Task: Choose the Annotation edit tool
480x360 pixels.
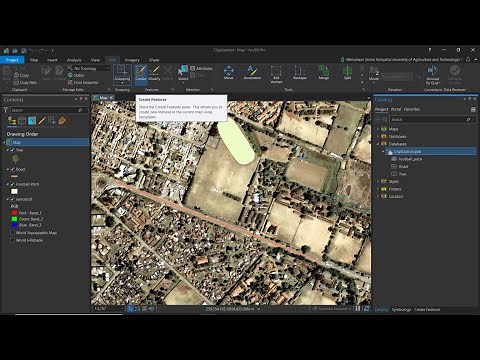Action: pyautogui.click(x=252, y=72)
